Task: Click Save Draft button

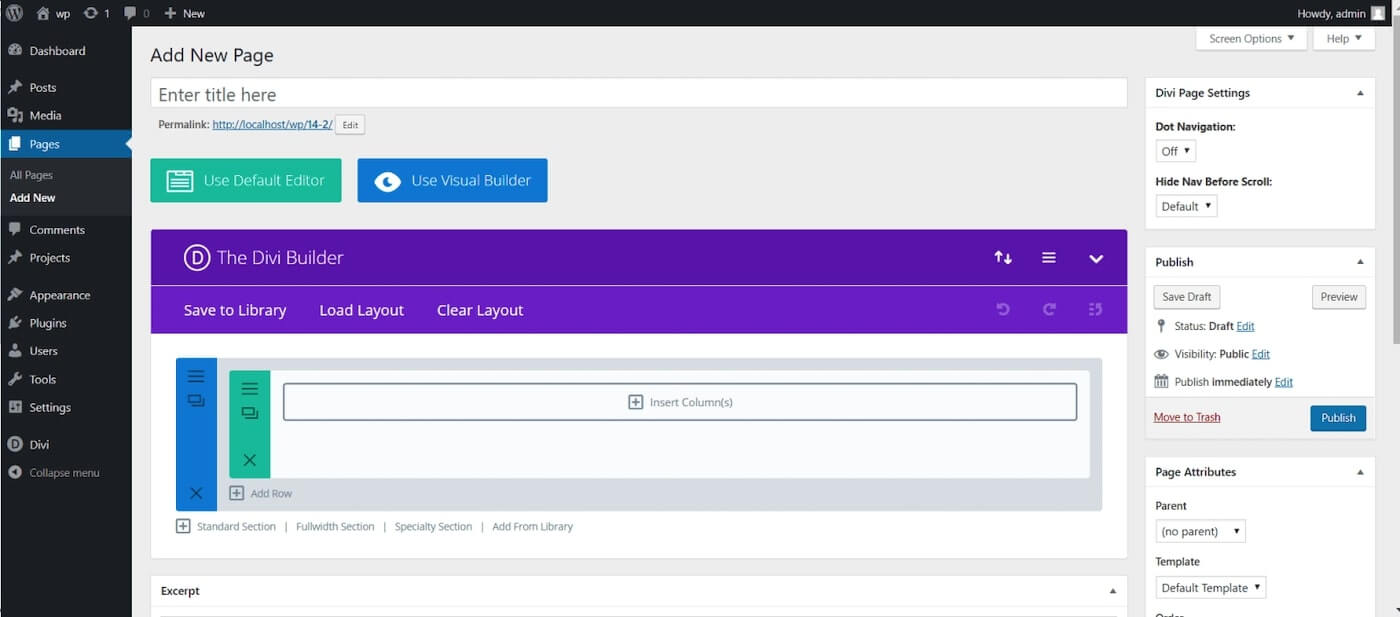Action: (x=1187, y=297)
